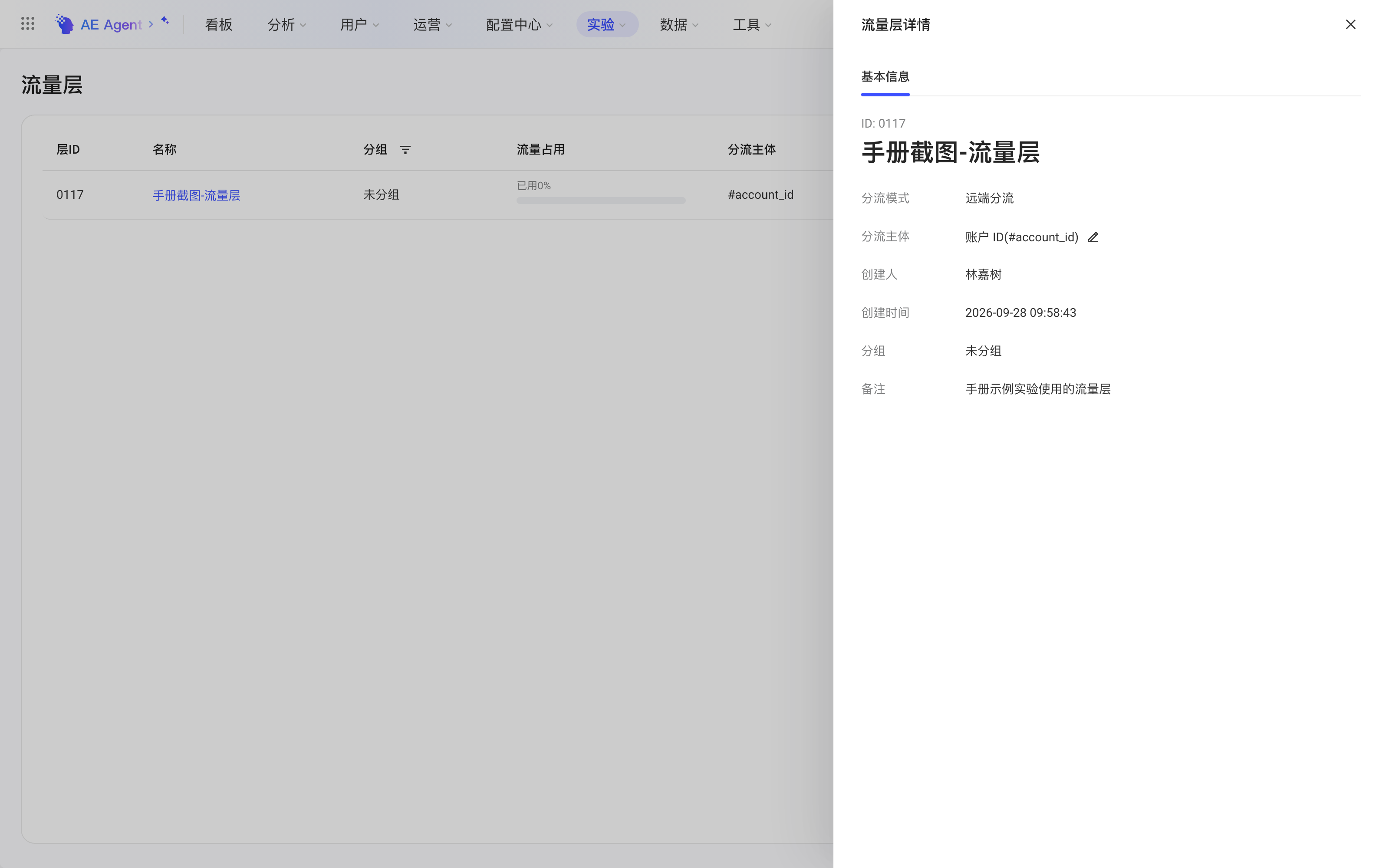Edit the 分流主体 with pencil icon
Screen dimensions: 1389x868
pos(1093,237)
